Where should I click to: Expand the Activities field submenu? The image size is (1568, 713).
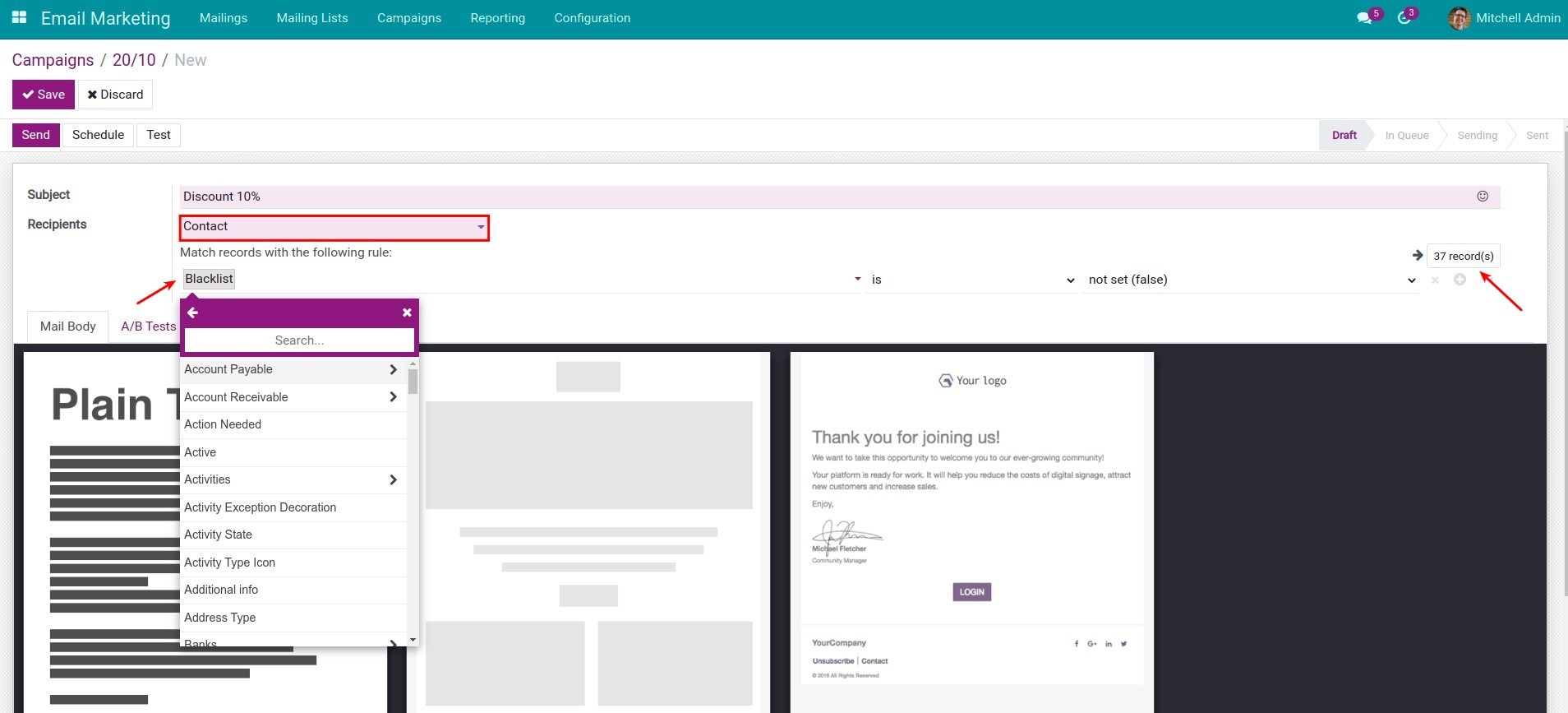pyautogui.click(x=393, y=480)
